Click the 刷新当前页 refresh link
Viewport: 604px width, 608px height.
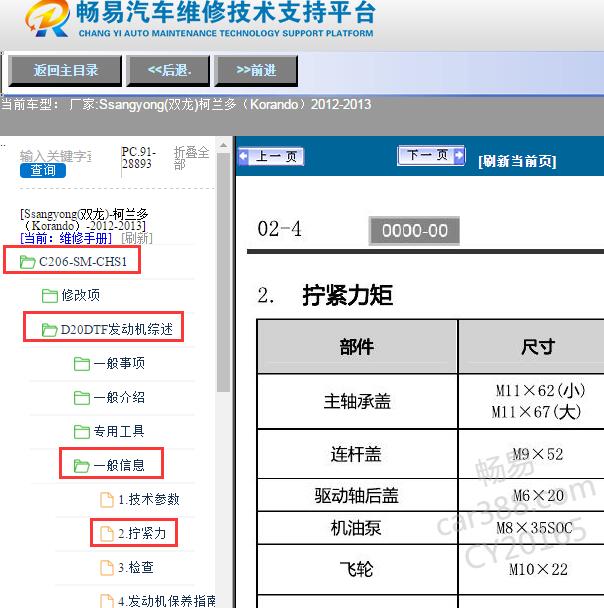point(517,161)
